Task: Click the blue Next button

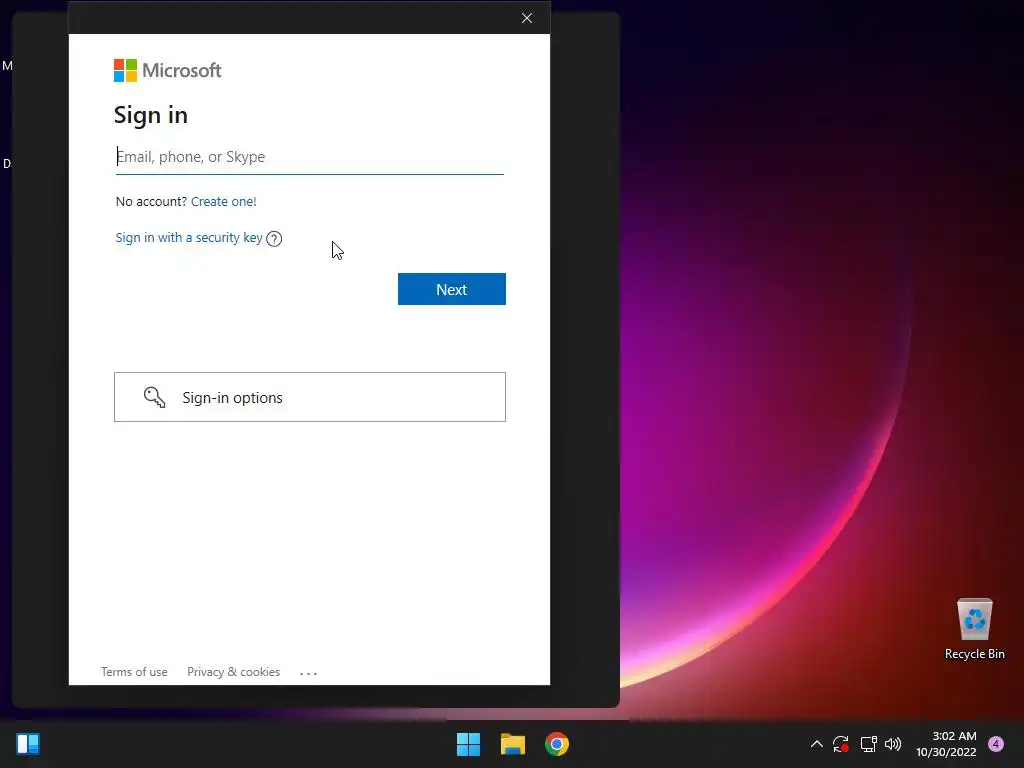Action: tap(452, 289)
